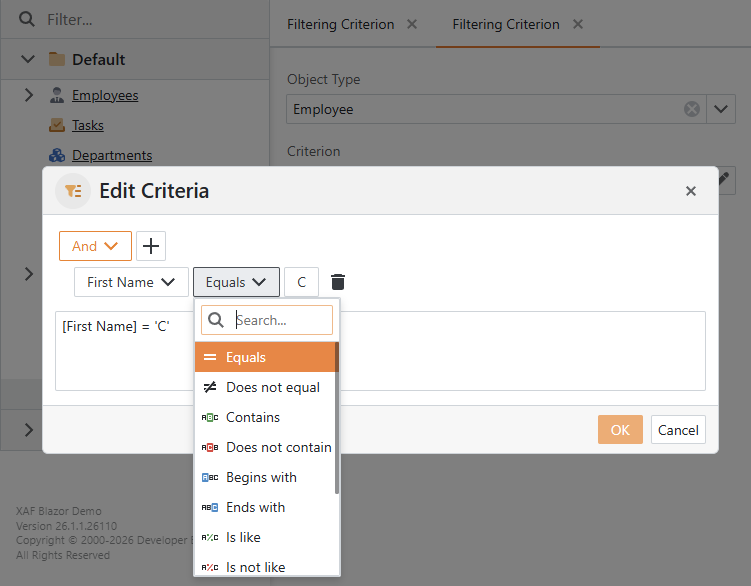Click the Tasks checklist icon
This screenshot has width=751, height=586.
click(x=57, y=125)
